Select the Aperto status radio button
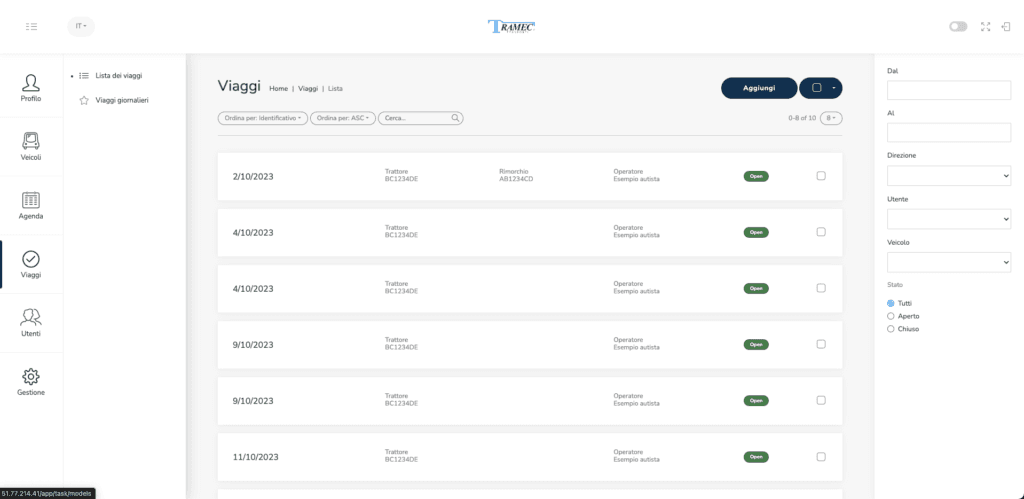Viewport: 1024px width, 499px height. pyautogui.click(x=891, y=316)
